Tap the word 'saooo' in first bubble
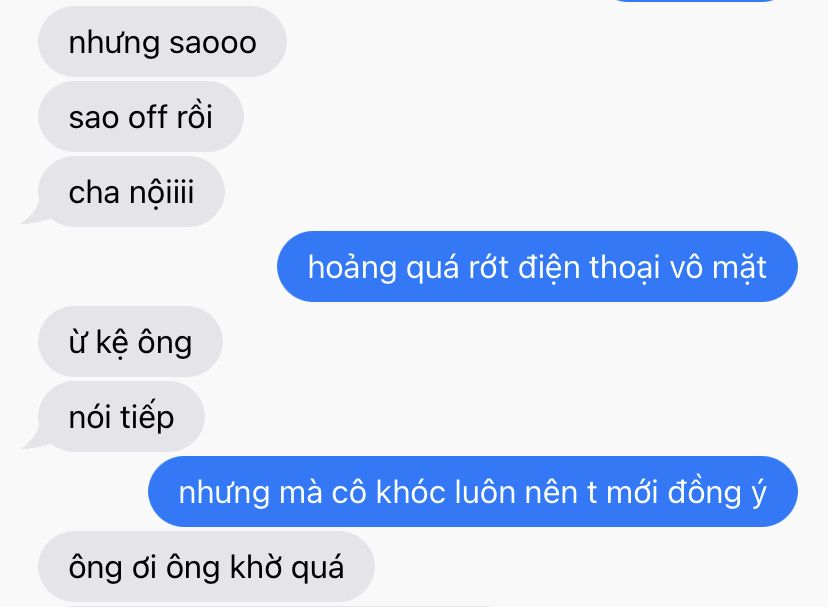The width and height of the screenshot is (828, 607). click(213, 42)
